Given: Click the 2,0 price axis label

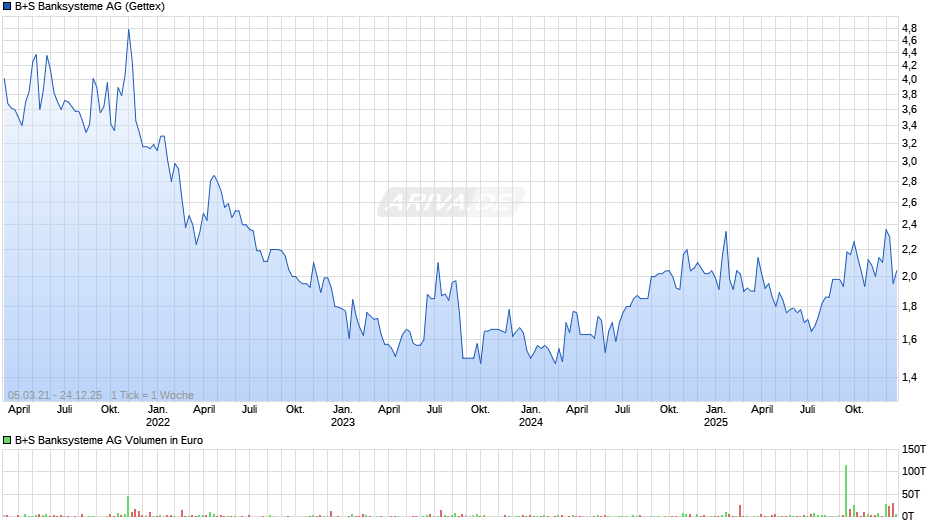Looking at the screenshot, I should [x=909, y=276].
